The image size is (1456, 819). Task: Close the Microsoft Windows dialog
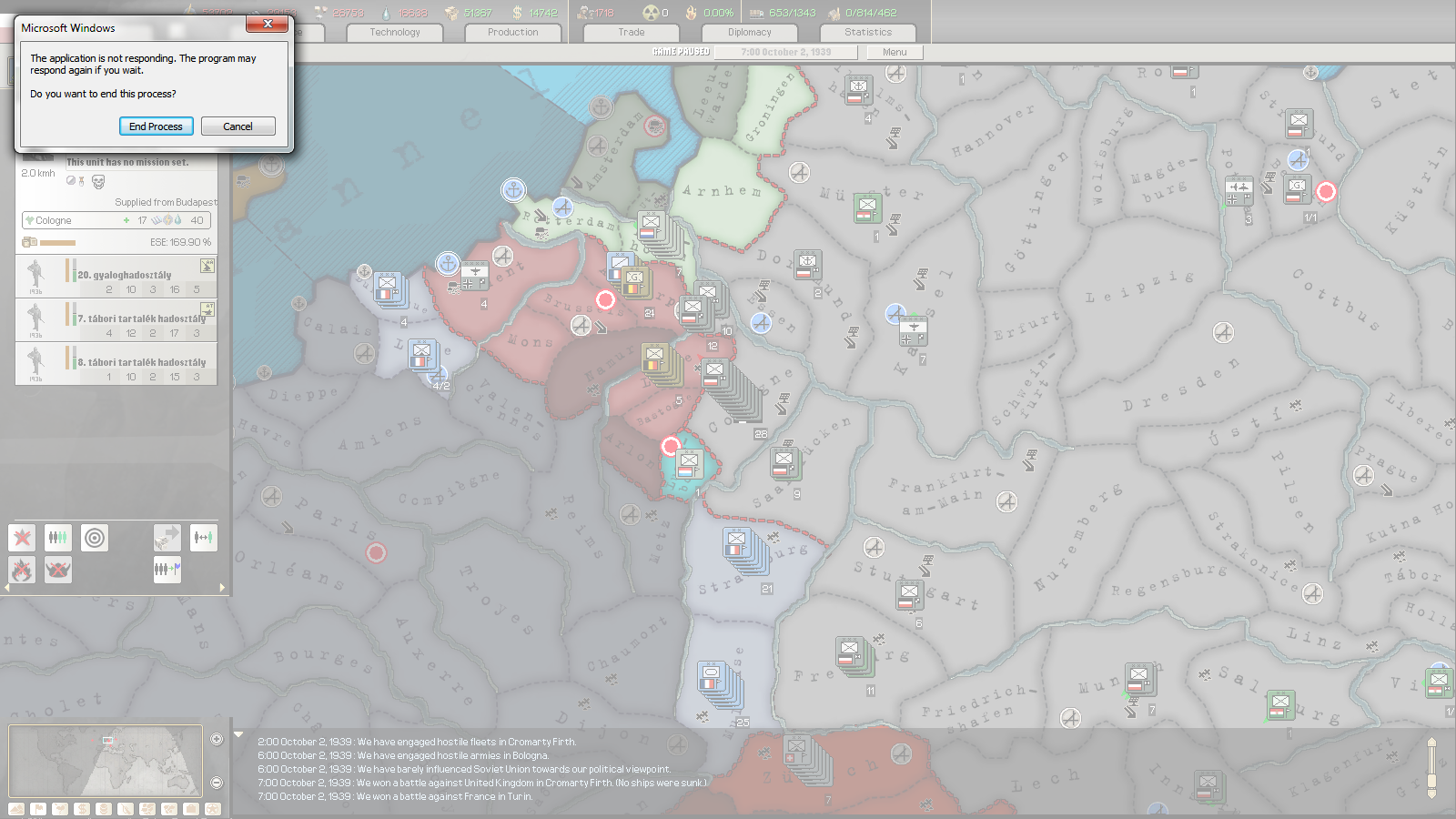[x=268, y=25]
